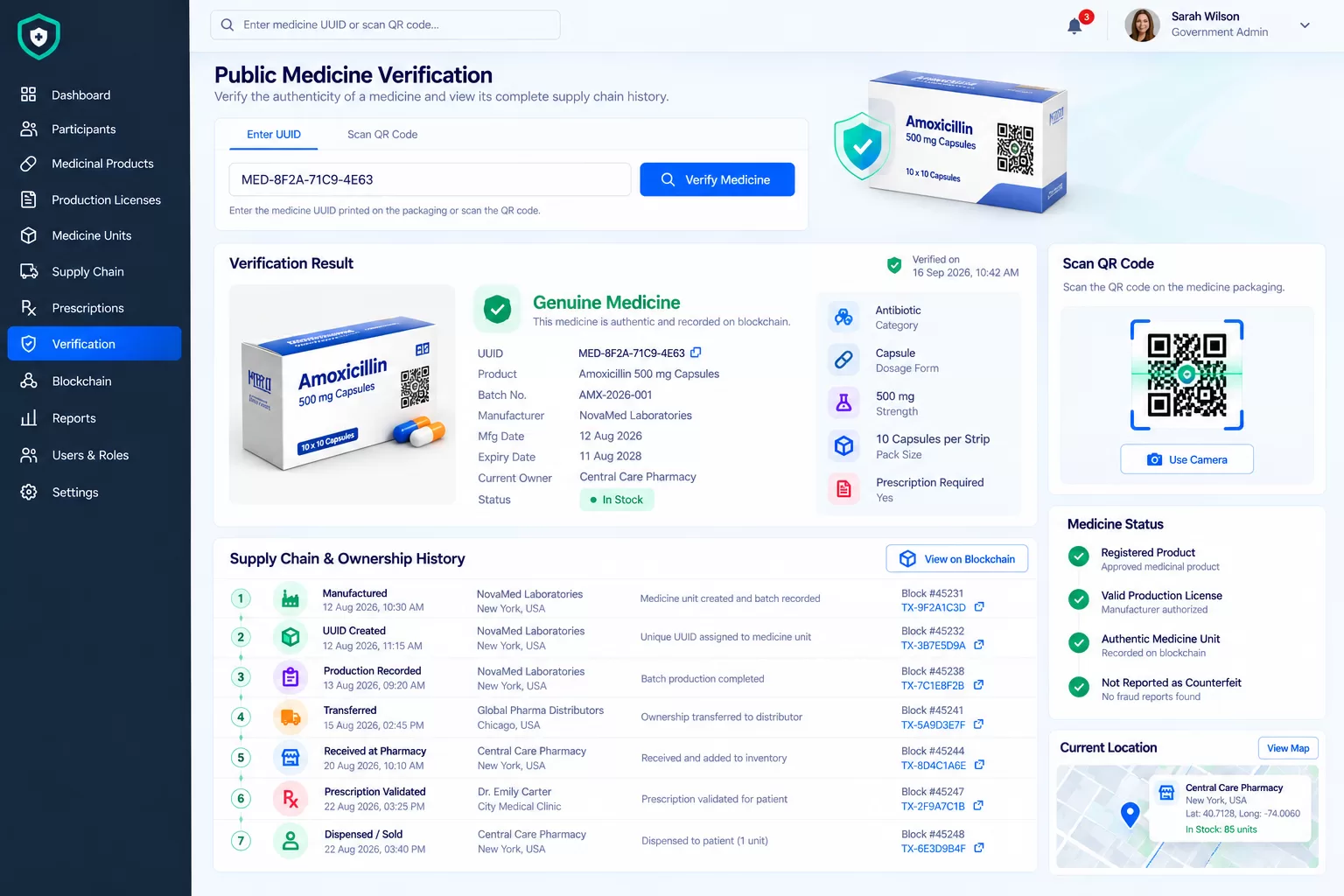Click the Not Reported as Counterfeit check mark
The width and height of the screenshot is (1344, 896).
pos(1079,687)
